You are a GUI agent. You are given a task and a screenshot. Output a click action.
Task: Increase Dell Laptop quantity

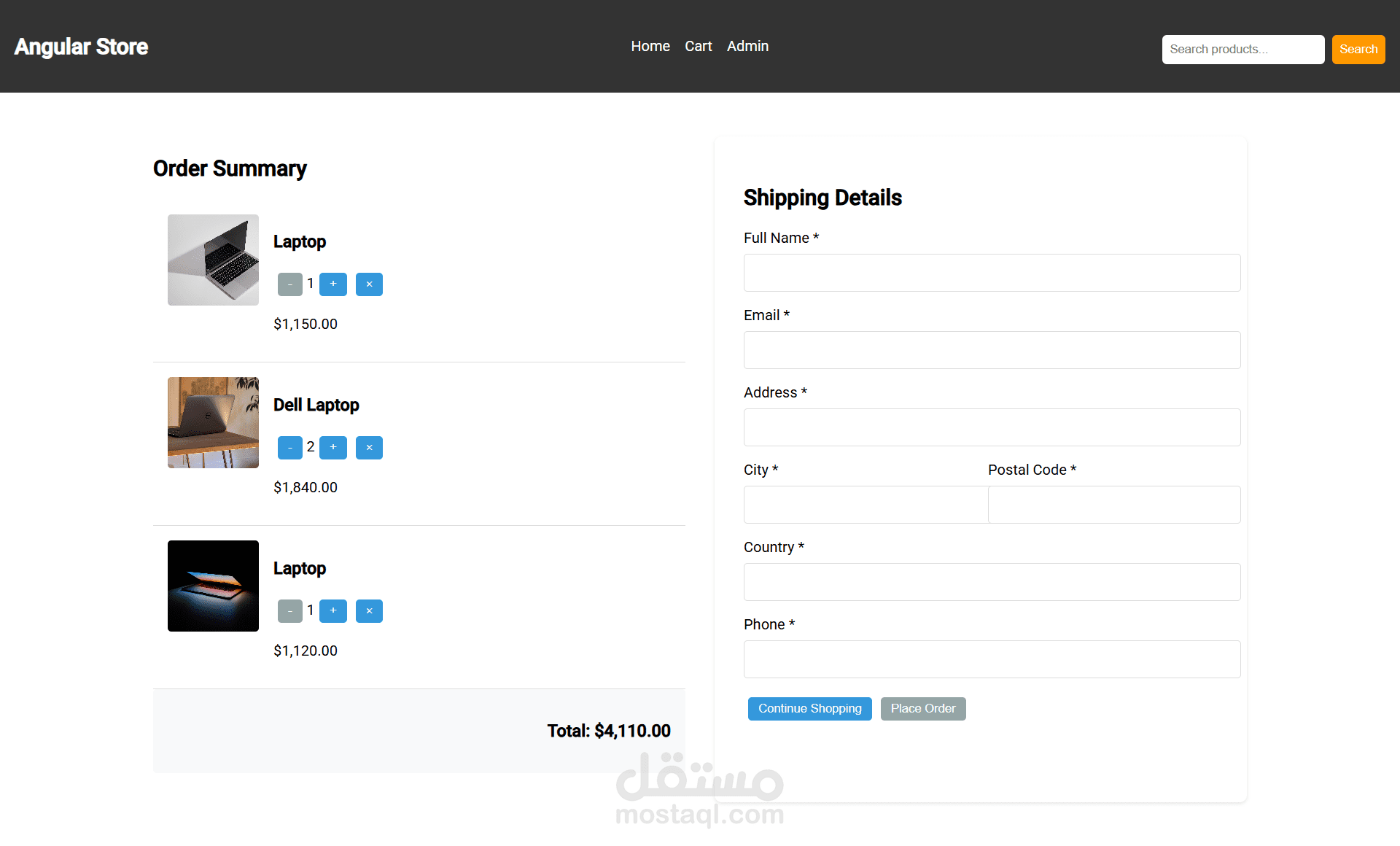(x=333, y=447)
